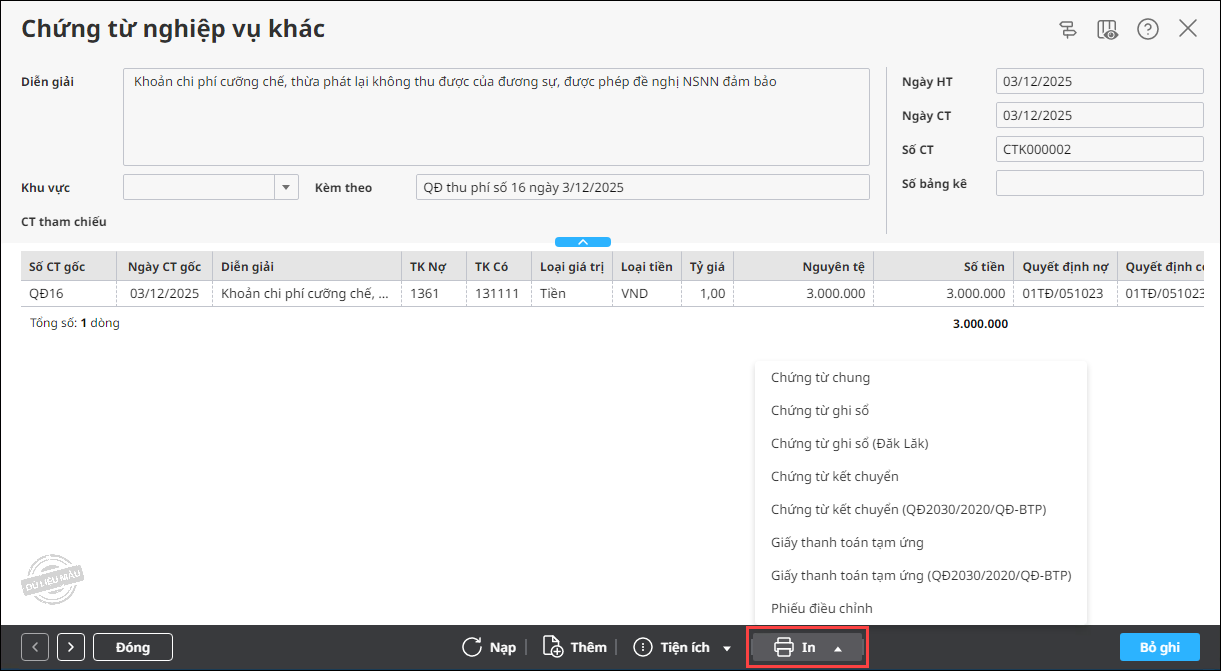Select Giấy thanh toán tạm ứng option

pos(847,542)
